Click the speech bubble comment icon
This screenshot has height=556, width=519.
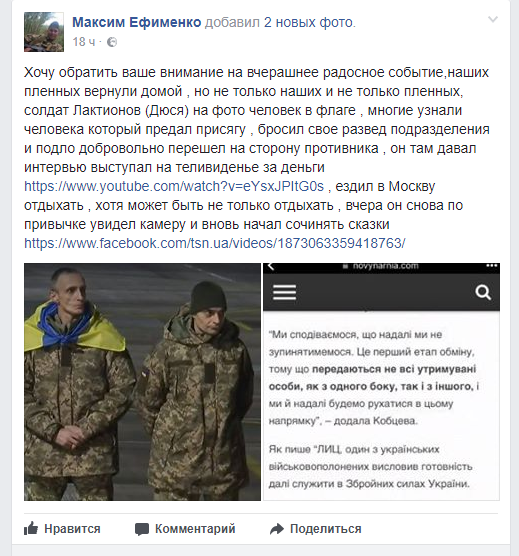pos(142,529)
